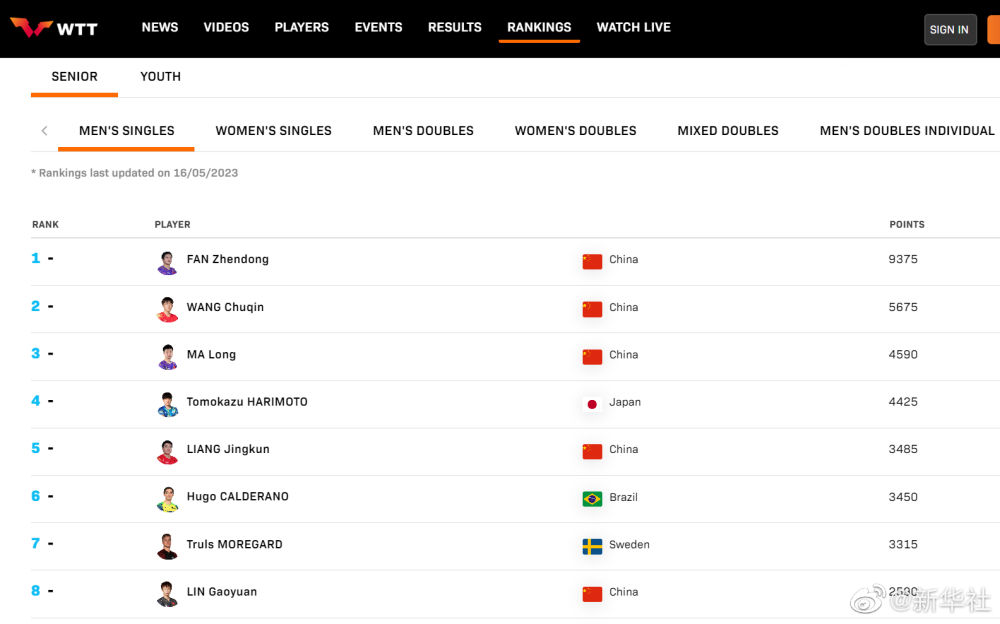Switch to the YOUTH rankings tab
The image size is (1000, 624).
click(160, 76)
